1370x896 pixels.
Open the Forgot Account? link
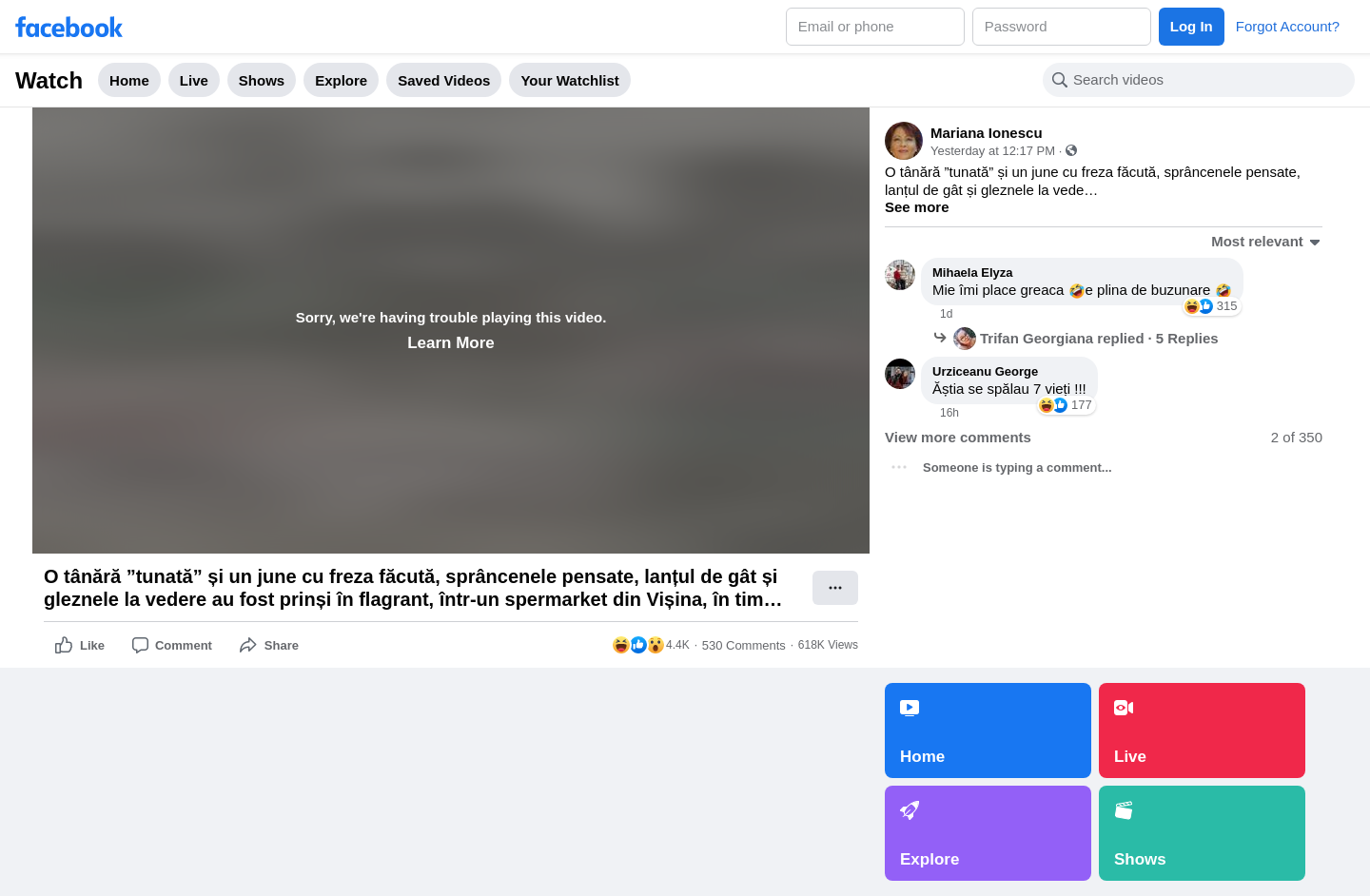[1287, 27]
